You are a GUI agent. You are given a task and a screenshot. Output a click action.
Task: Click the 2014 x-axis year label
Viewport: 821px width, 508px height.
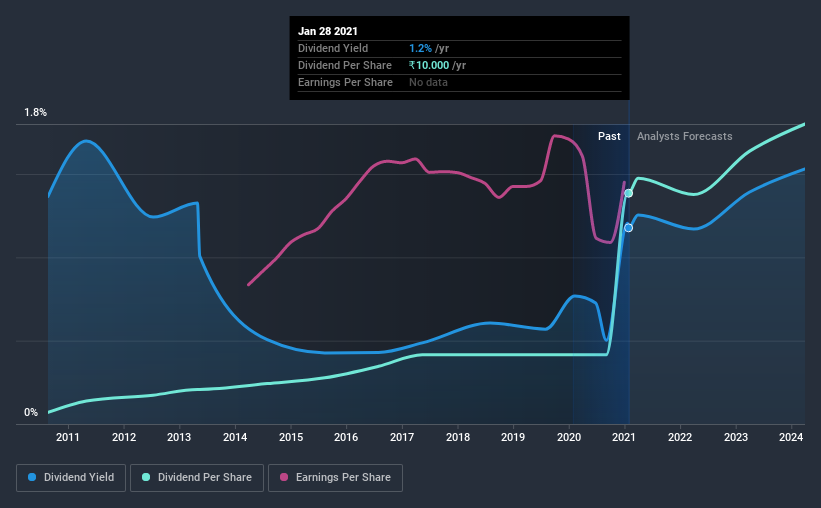(235, 437)
